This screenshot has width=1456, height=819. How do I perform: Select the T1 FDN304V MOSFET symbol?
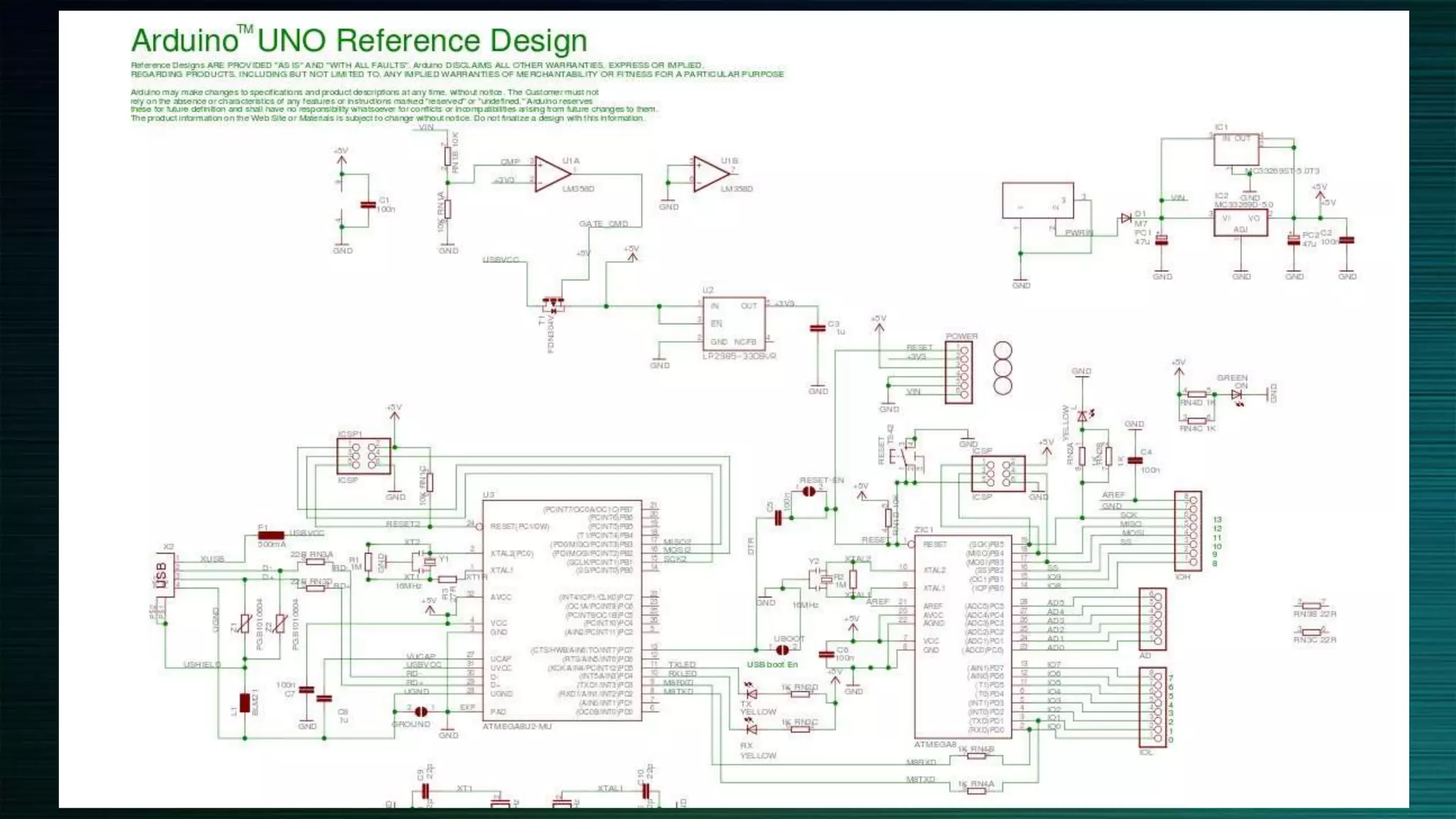pyautogui.click(x=553, y=305)
